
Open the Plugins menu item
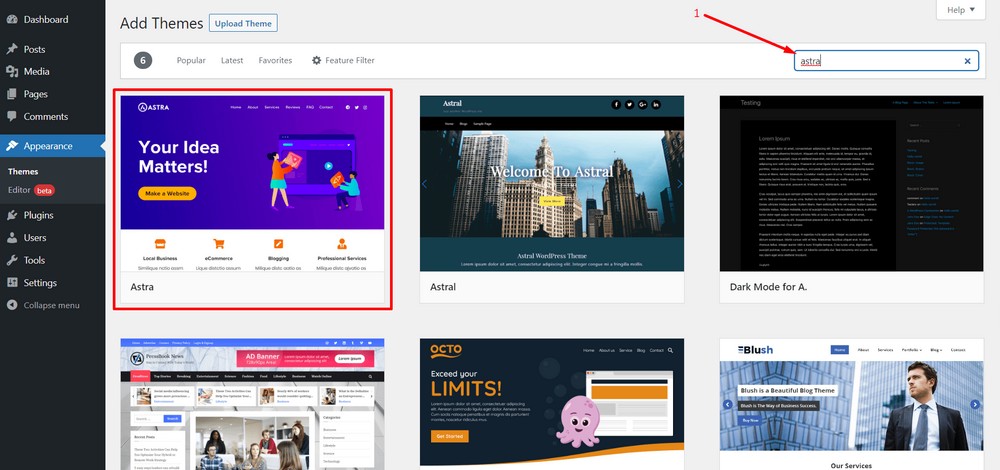click(x=52, y=215)
